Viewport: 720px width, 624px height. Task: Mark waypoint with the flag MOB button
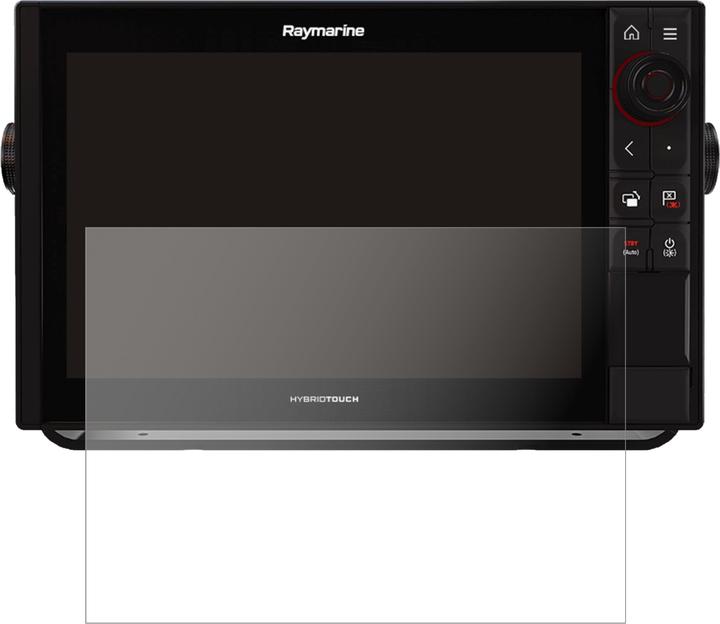coord(670,199)
